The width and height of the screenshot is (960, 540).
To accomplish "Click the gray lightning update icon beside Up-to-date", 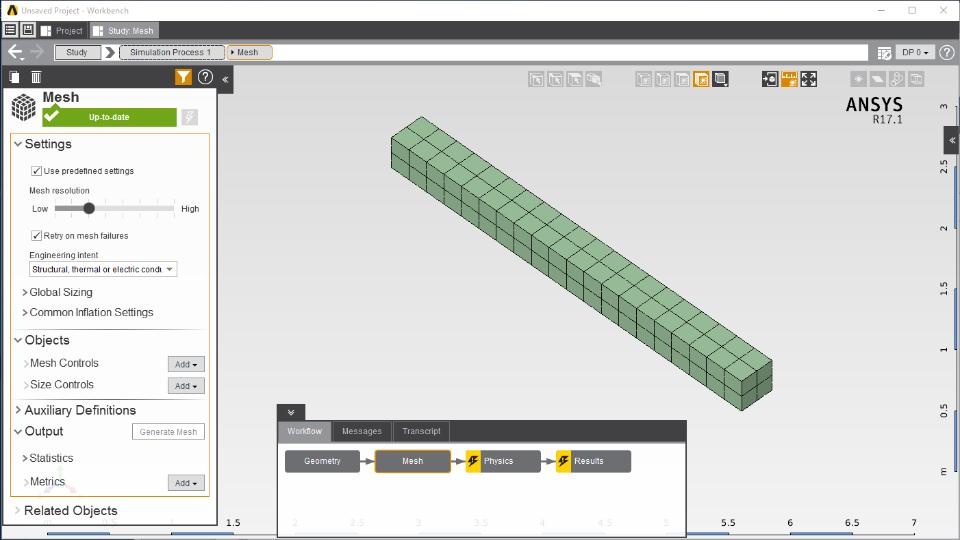I will (189, 117).
